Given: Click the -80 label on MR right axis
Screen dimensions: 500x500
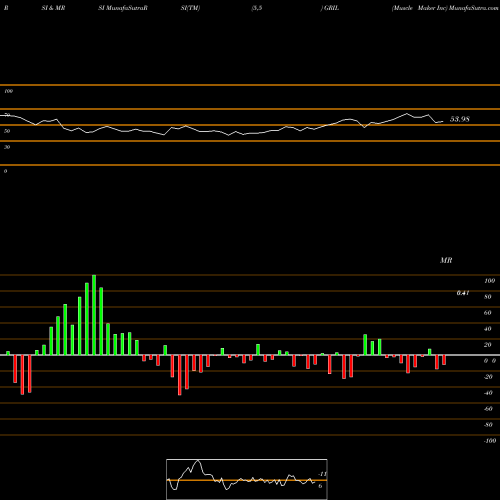Looking at the screenshot, I should point(488,425).
